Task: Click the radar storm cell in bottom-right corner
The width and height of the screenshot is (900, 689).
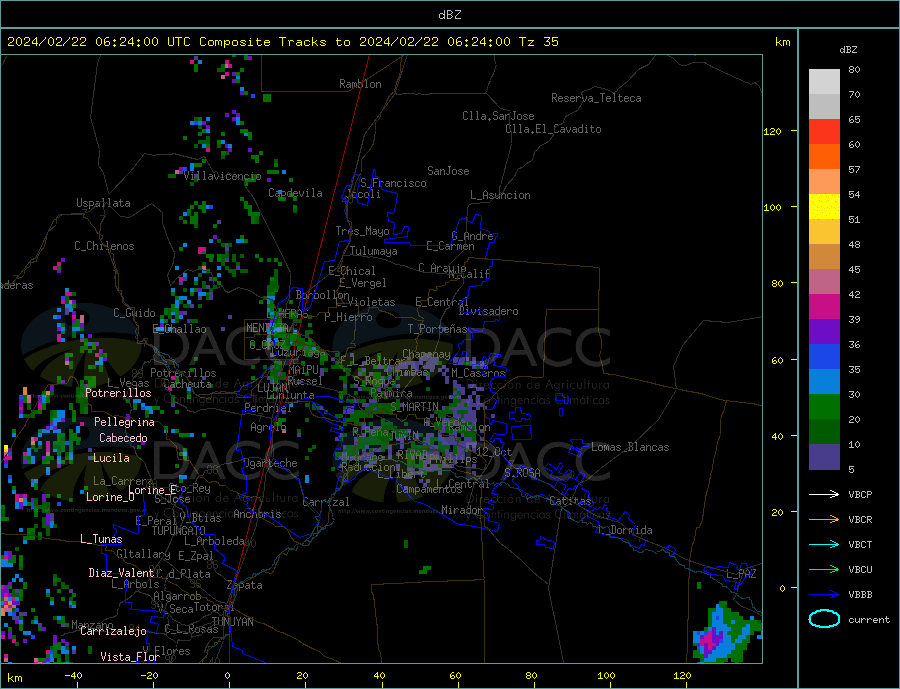Action: [x=727, y=633]
